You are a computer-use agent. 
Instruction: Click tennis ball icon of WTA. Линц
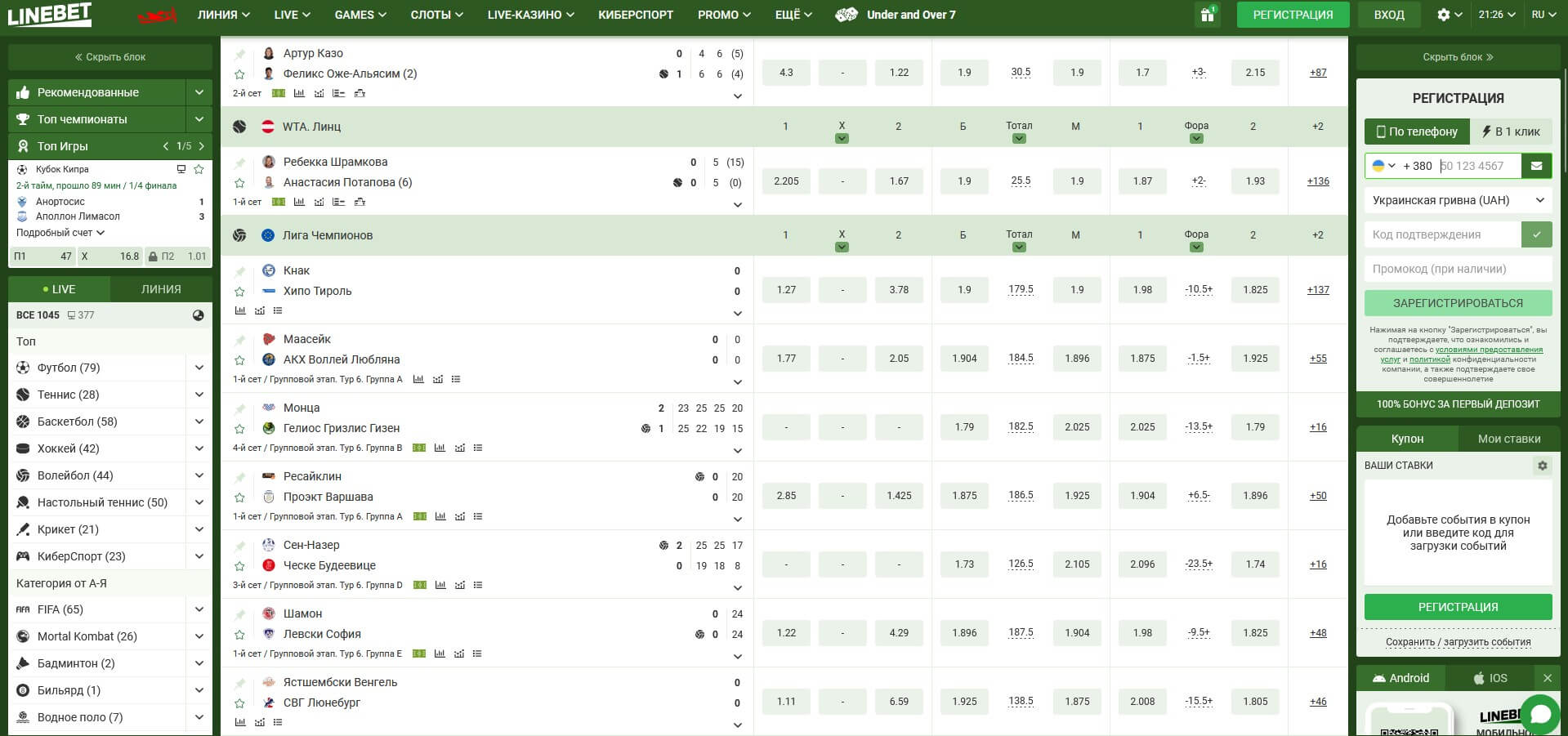point(239,127)
